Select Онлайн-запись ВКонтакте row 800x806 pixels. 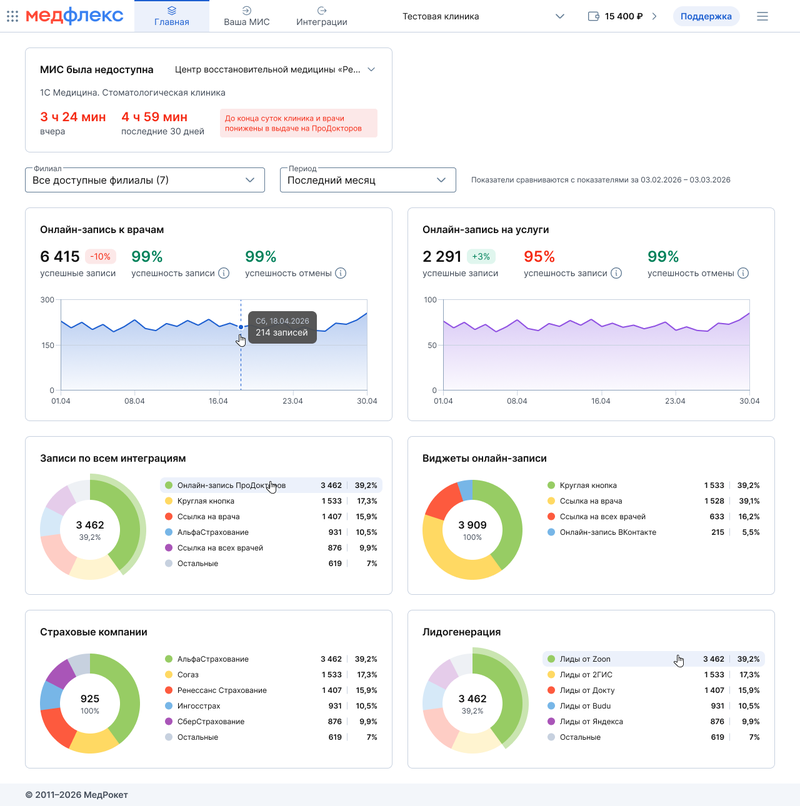[654, 532]
